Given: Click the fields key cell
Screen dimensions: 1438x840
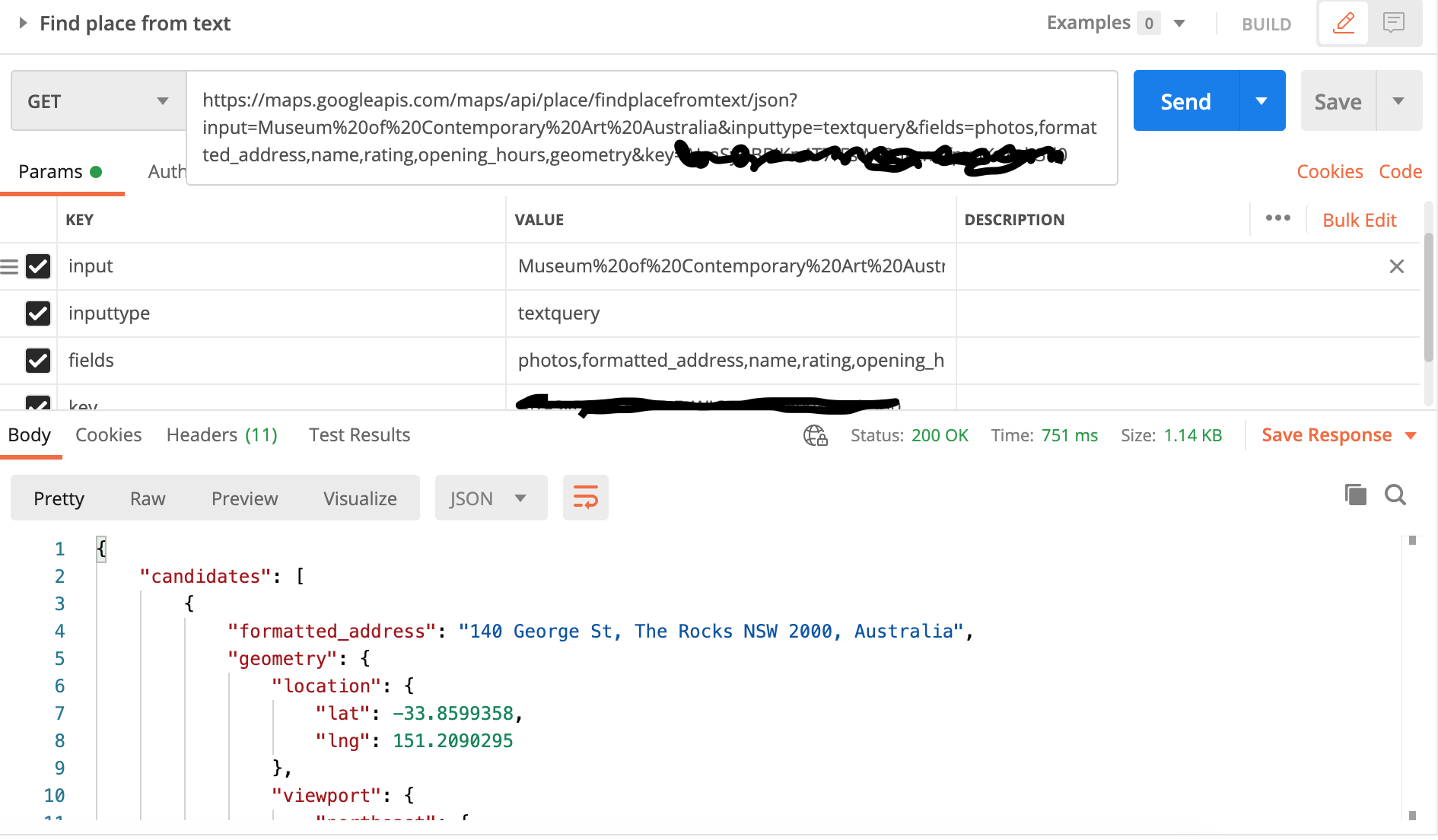Looking at the screenshot, I should point(282,361).
